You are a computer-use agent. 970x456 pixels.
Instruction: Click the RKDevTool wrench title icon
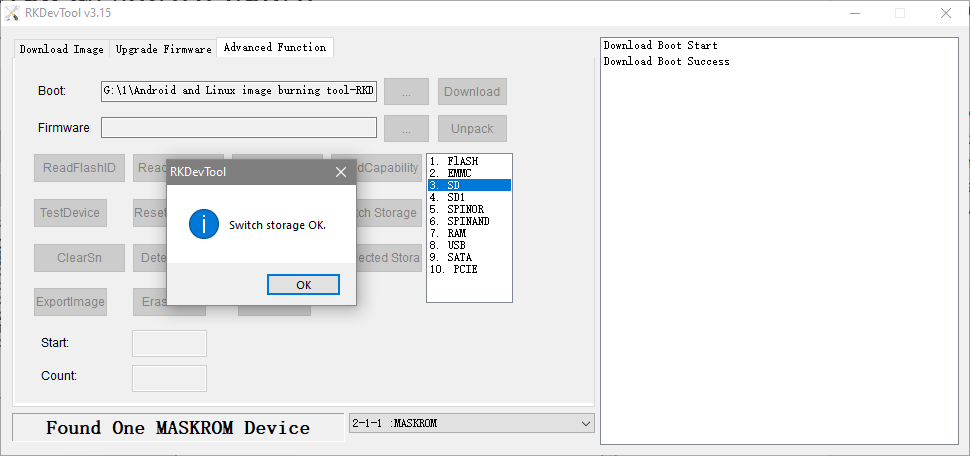pos(12,12)
